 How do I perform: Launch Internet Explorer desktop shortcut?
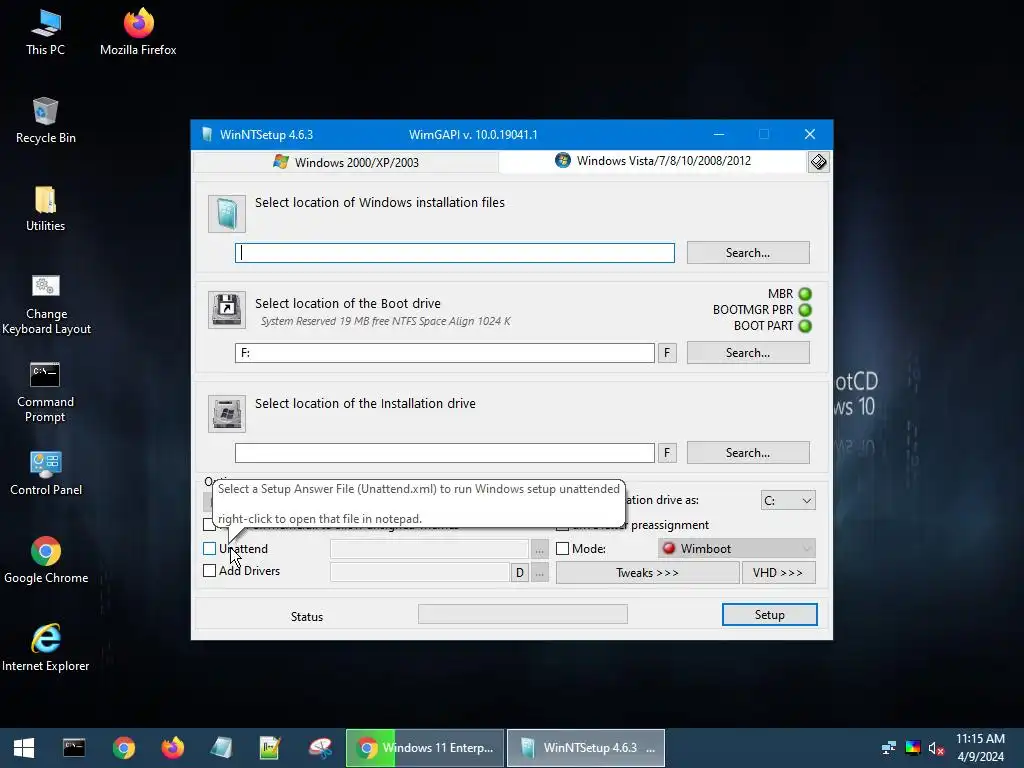[x=46, y=648]
